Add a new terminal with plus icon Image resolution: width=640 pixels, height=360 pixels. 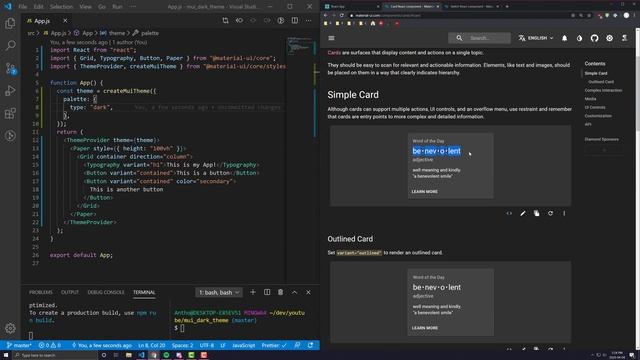tap(253, 292)
